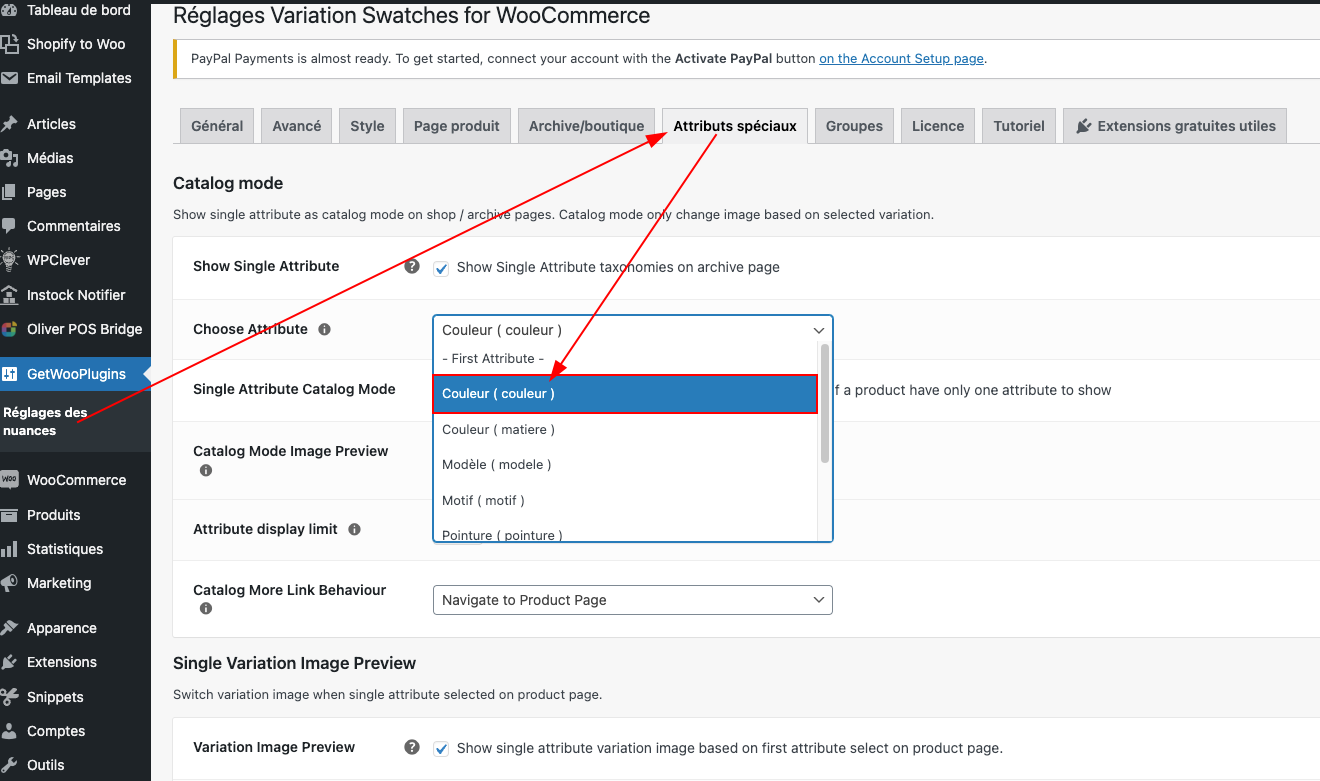Open the Choose Attribute dropdown
Image resolution: width=1320 pixels, height=781 pixels.
click(633, 330)
